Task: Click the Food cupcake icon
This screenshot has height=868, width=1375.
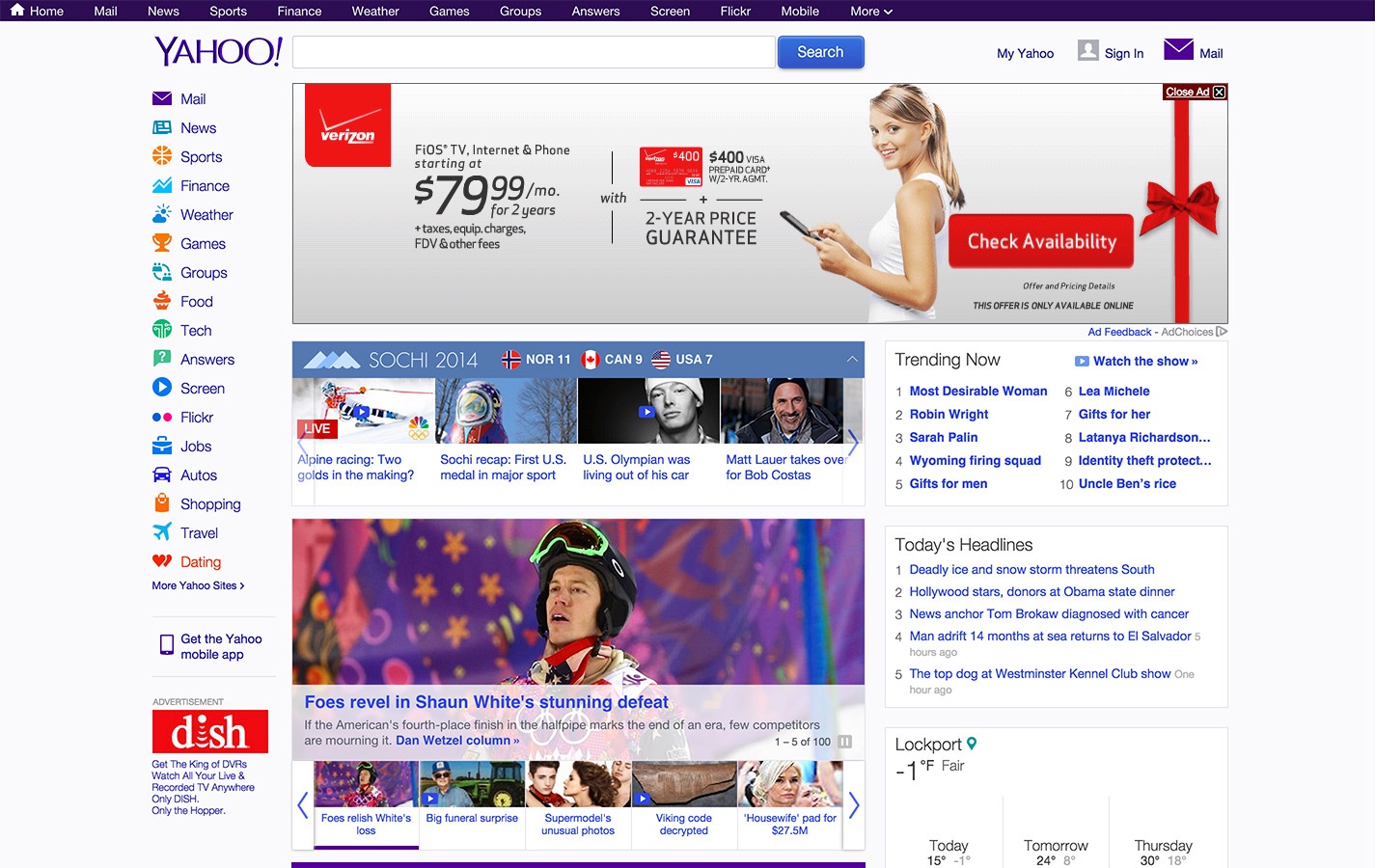Action: coord(162,301)
